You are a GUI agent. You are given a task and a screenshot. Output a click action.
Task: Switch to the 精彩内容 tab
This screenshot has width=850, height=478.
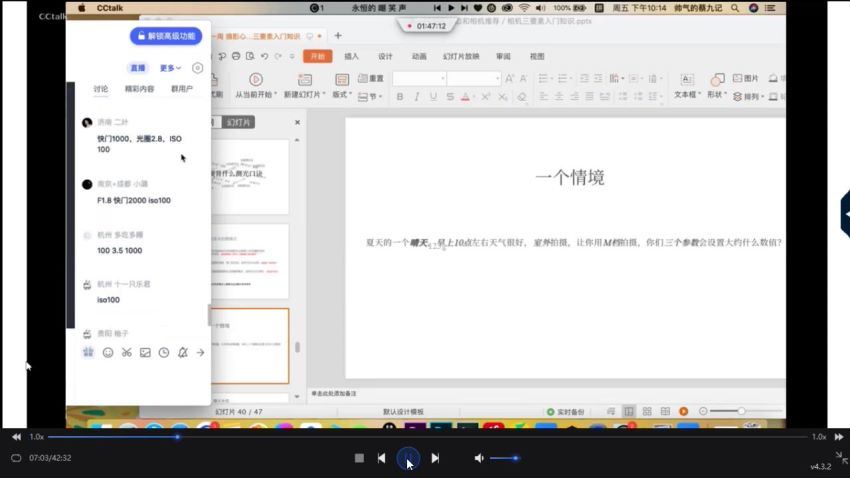tap(139, 89)
